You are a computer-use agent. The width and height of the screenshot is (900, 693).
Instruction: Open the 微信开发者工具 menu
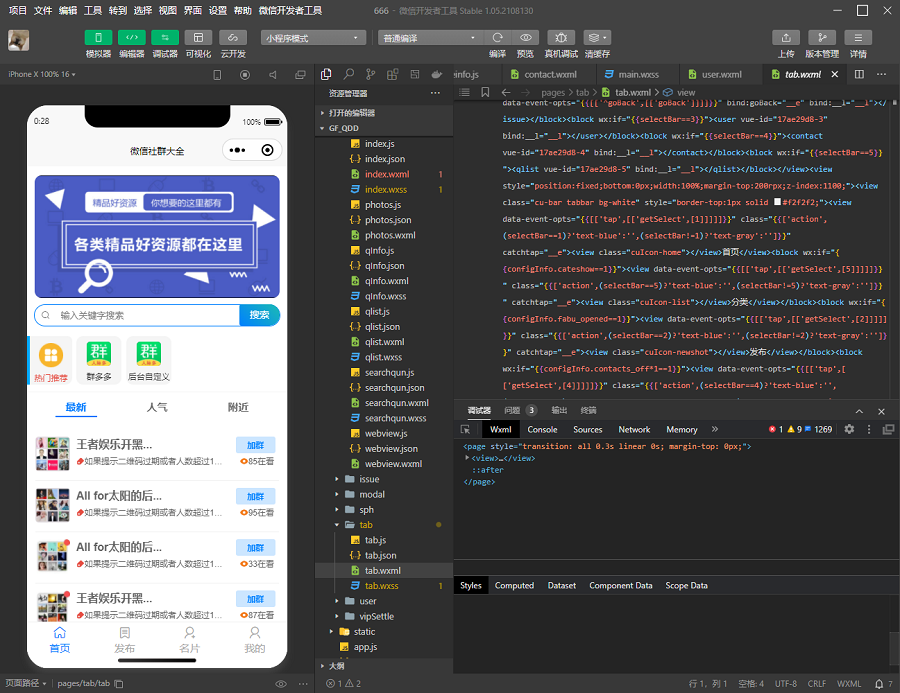pyautogui.click(x=290, y=10)
